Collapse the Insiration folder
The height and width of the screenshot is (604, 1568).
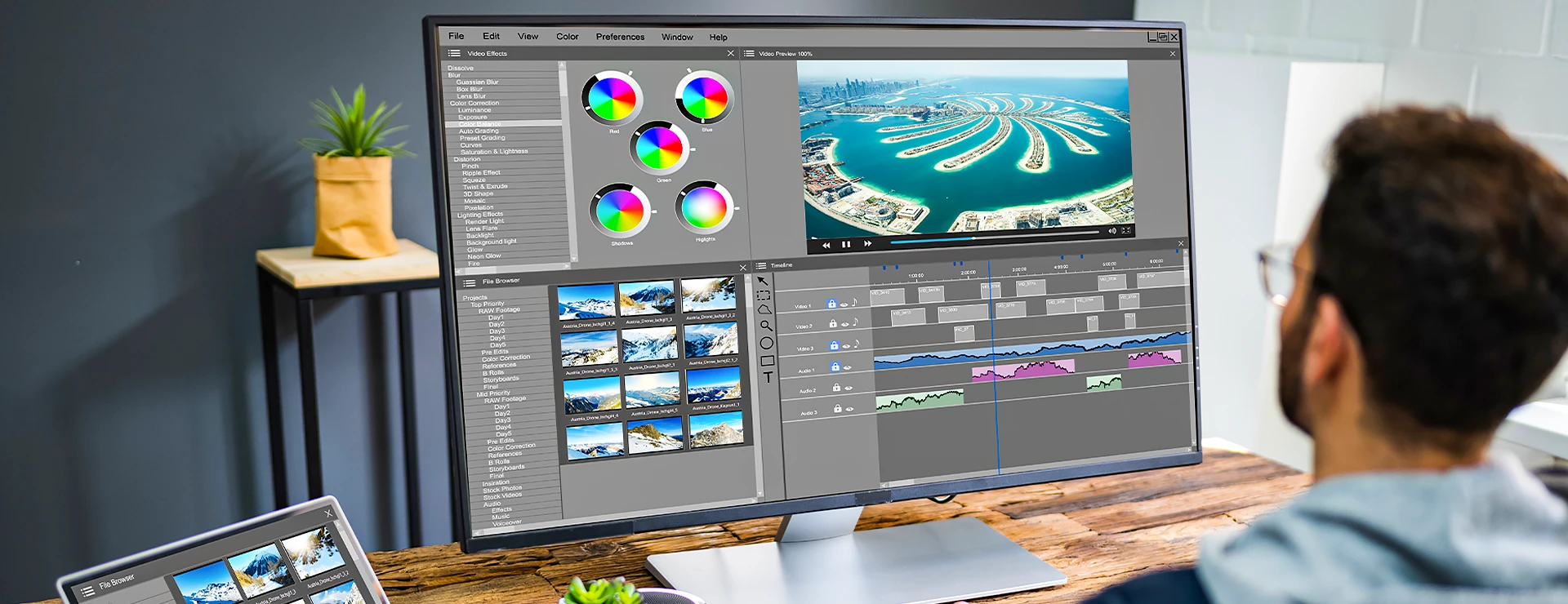pyautogui.click(x=496, y=482)
